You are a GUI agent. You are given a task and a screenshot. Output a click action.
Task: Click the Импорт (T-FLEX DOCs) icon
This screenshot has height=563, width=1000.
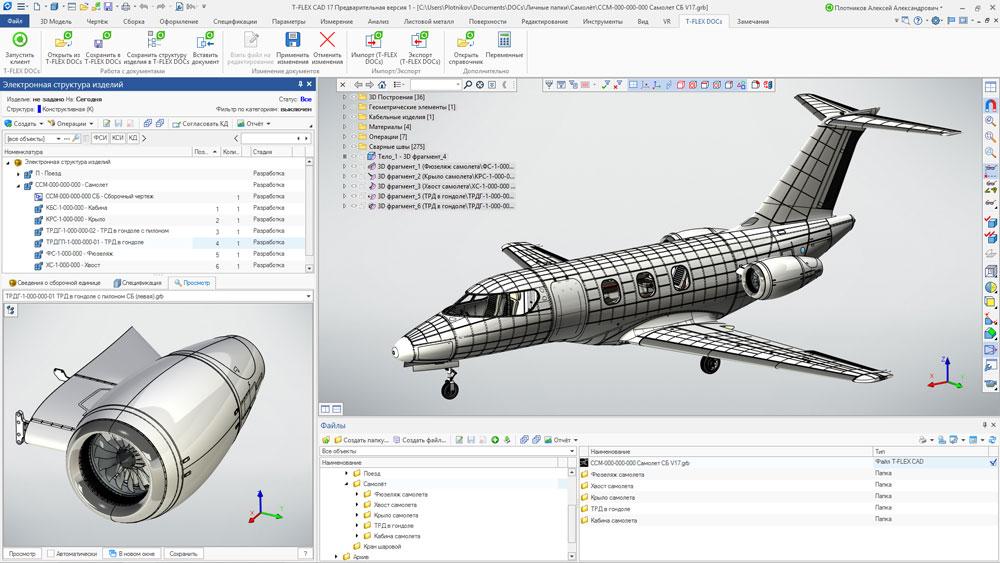pyautogui.click(x=374, y=40)
